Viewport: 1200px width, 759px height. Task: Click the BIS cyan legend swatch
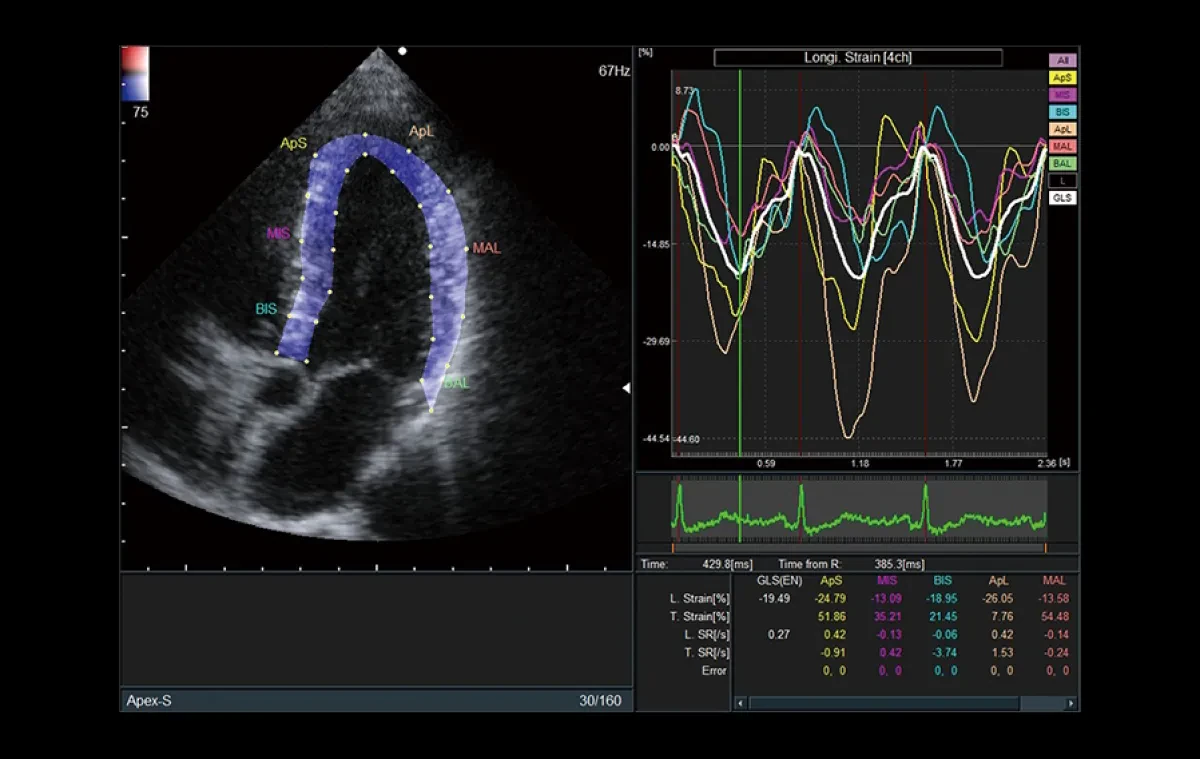point(1062,112)
